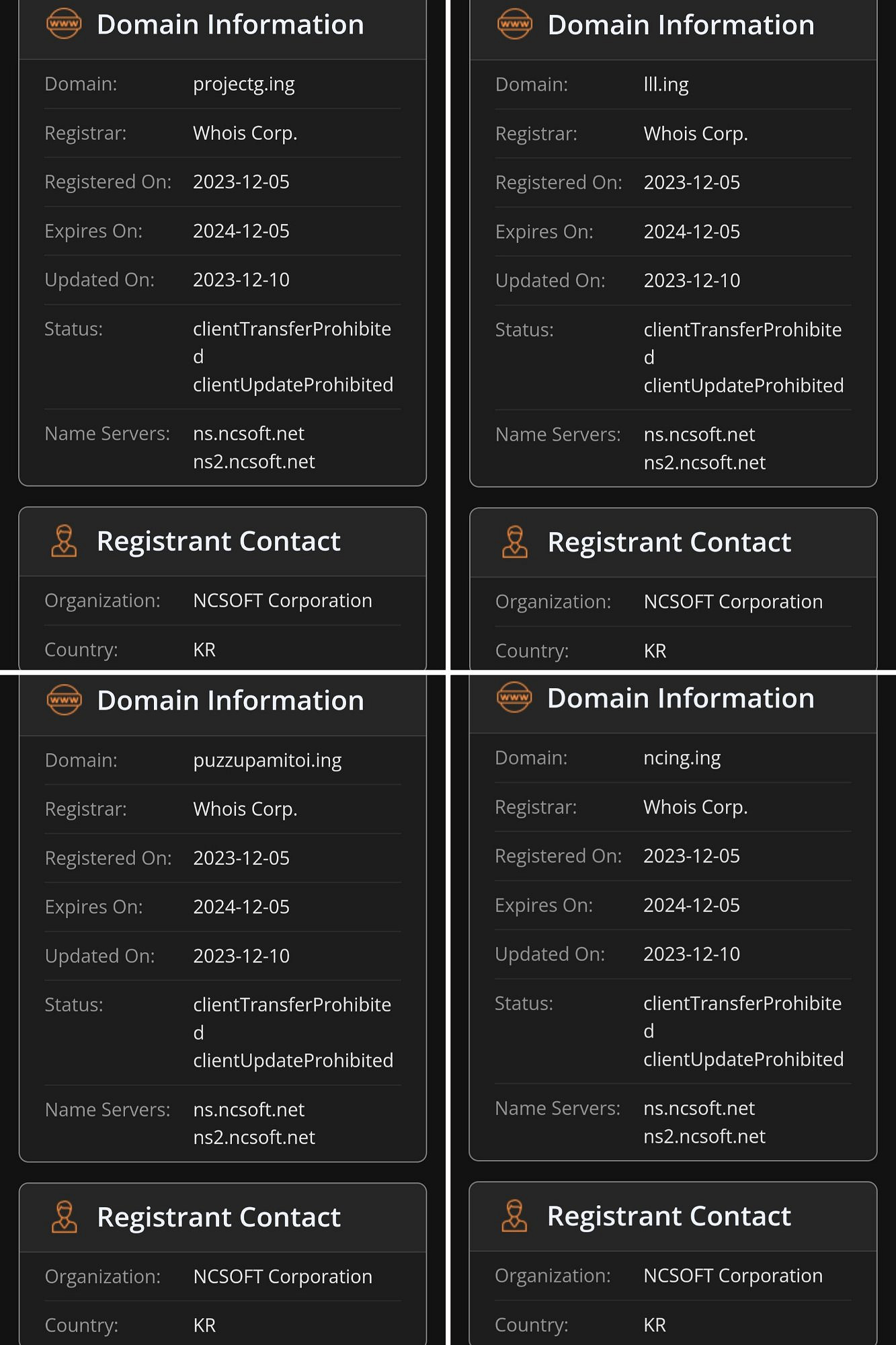Click ns.ncsoft.net name server for projectg.ing

[248, 434]
